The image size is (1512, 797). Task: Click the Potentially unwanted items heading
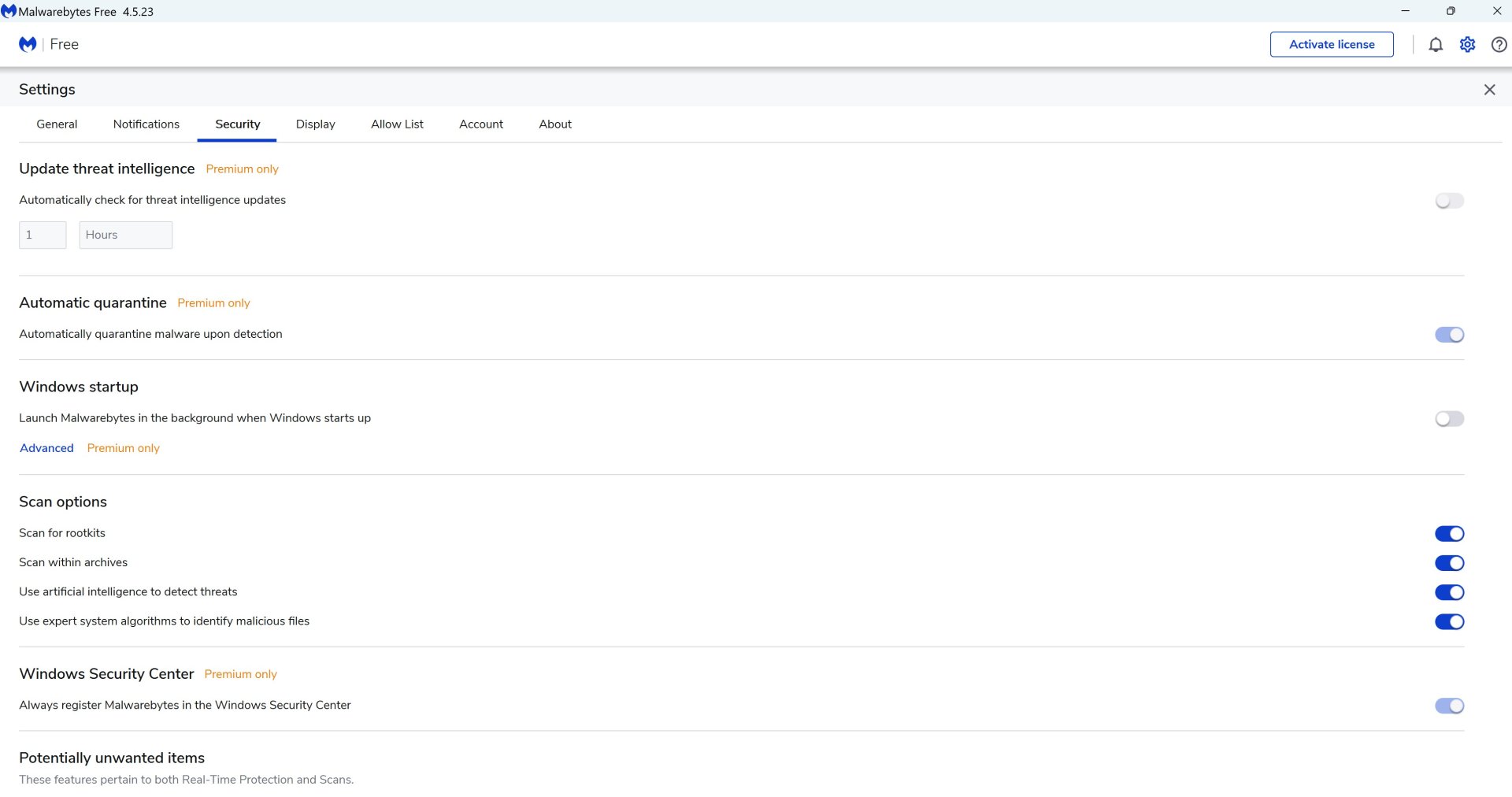tap(112, 758)
